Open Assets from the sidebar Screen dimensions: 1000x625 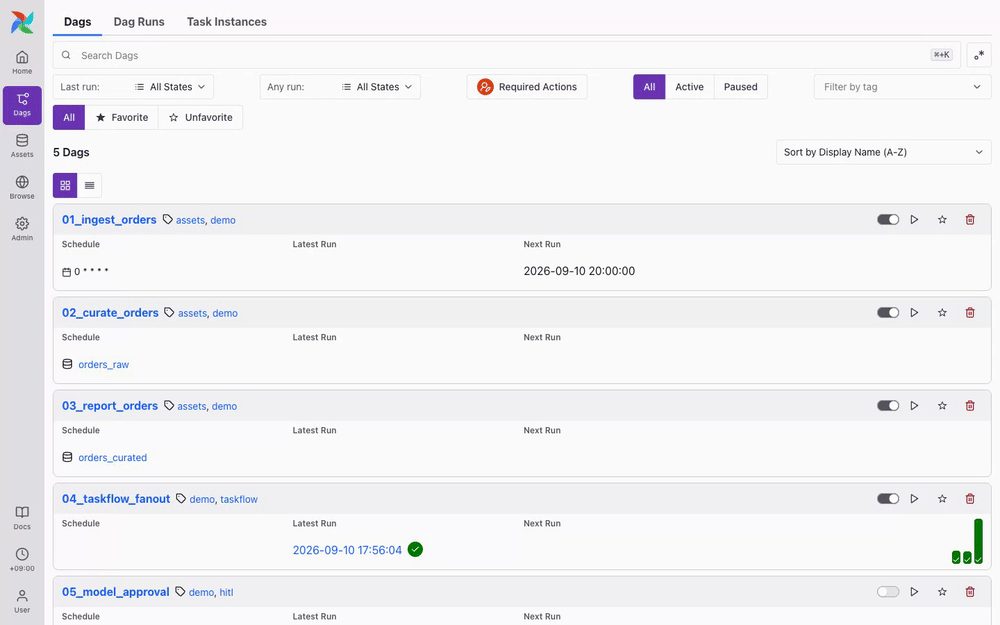22,146
